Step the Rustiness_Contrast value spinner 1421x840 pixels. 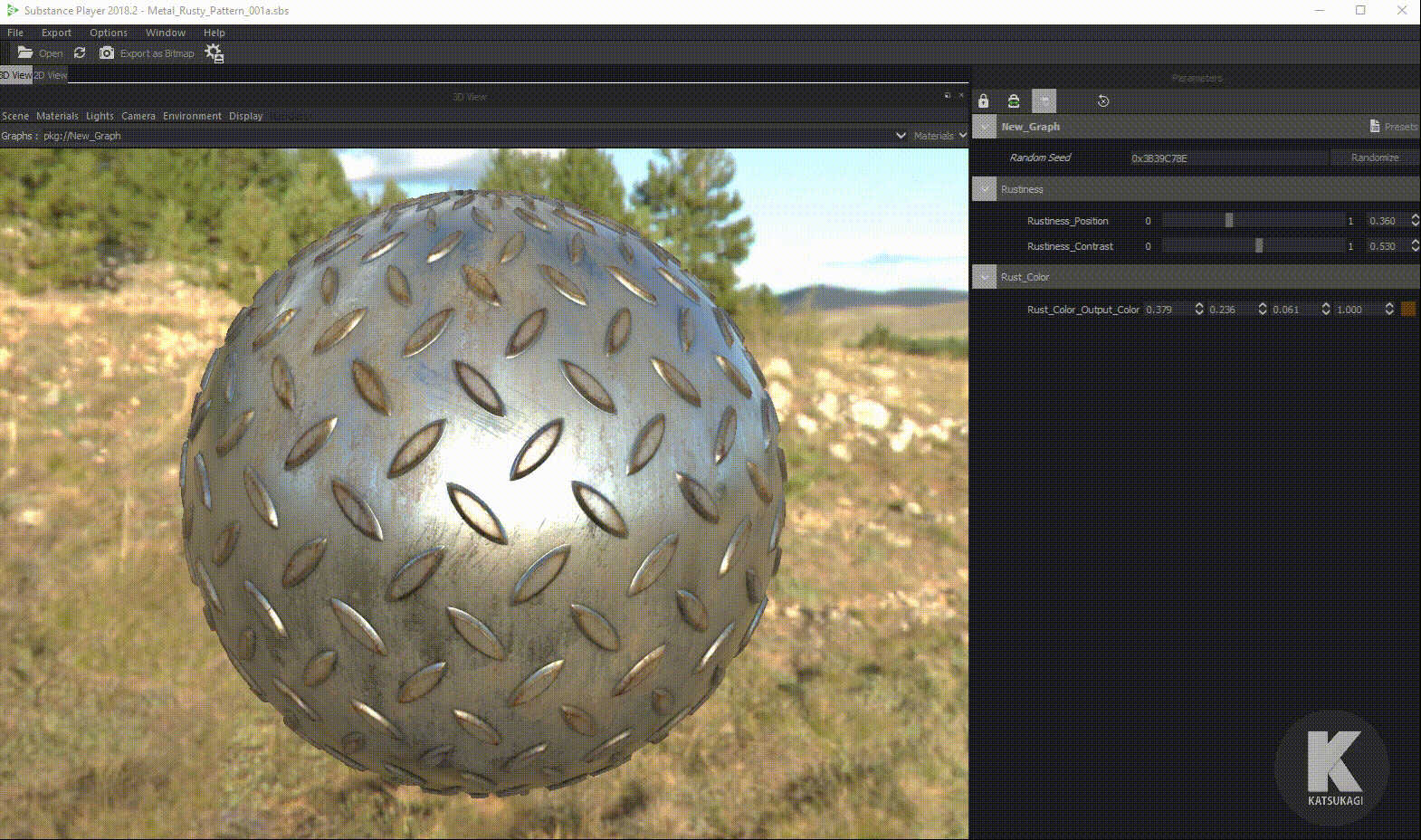(1416, 246)
